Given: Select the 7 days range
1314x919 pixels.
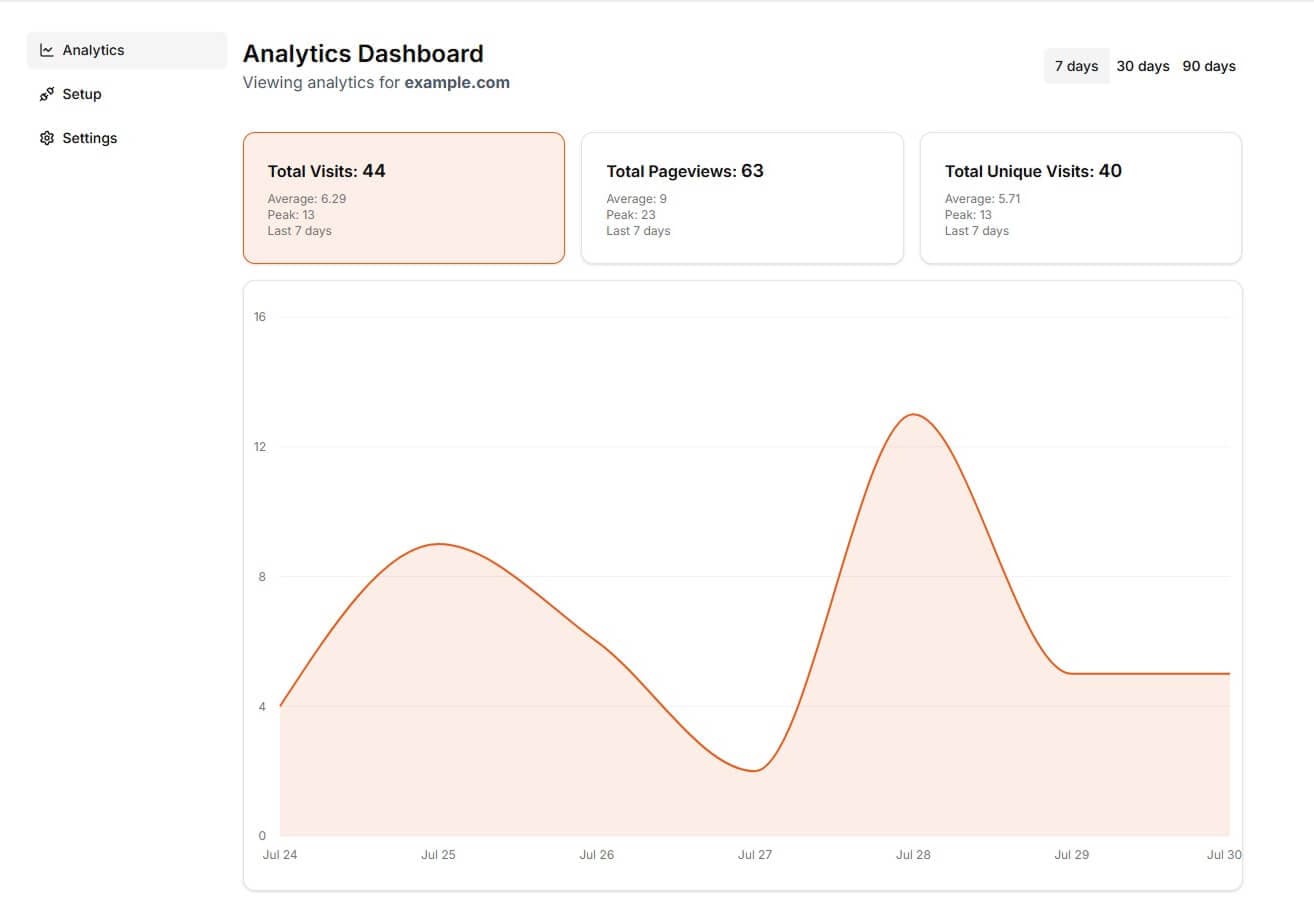Looking at the screenshot, I should click(1076, 66).
